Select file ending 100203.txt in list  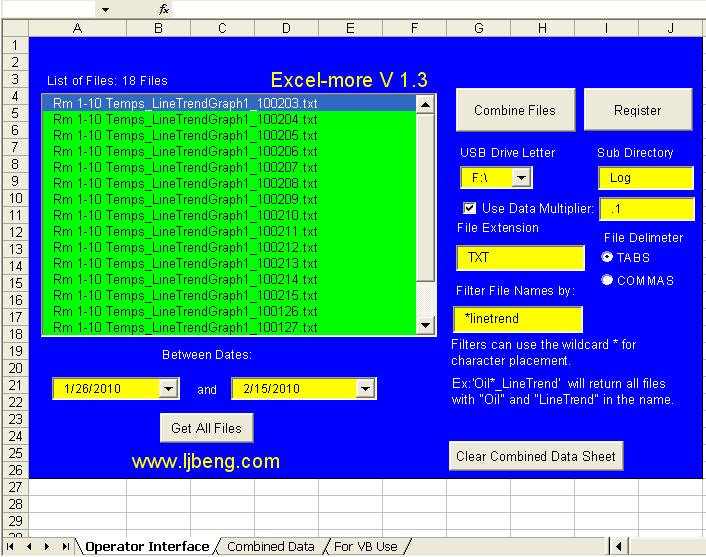229,103
